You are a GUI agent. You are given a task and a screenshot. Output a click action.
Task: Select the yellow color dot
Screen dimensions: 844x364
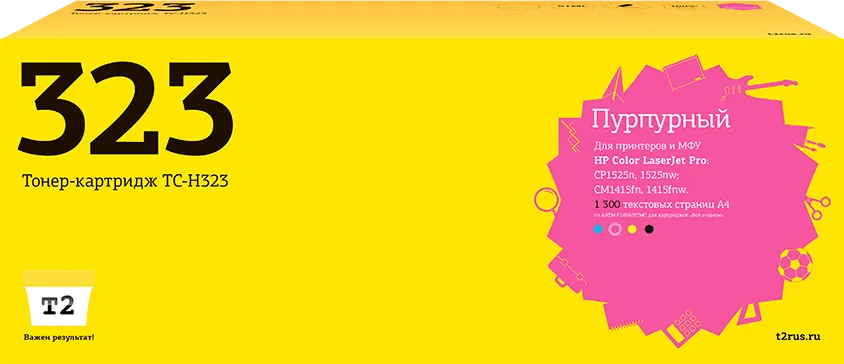click(x=632, y=229)
